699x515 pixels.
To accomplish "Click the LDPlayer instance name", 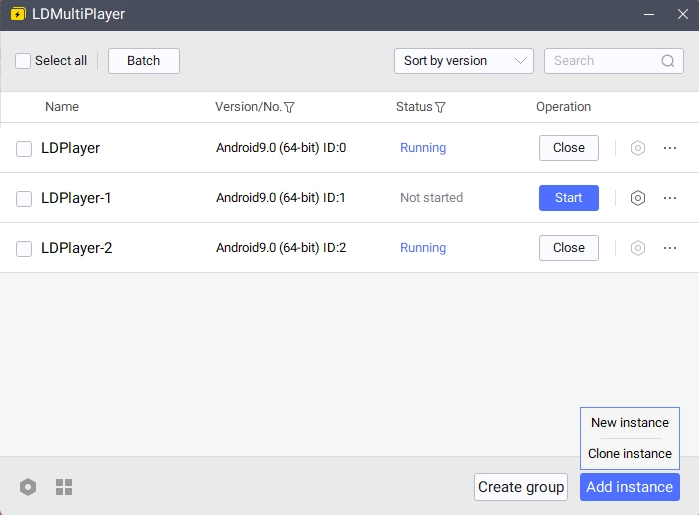I will pos(70,148).
